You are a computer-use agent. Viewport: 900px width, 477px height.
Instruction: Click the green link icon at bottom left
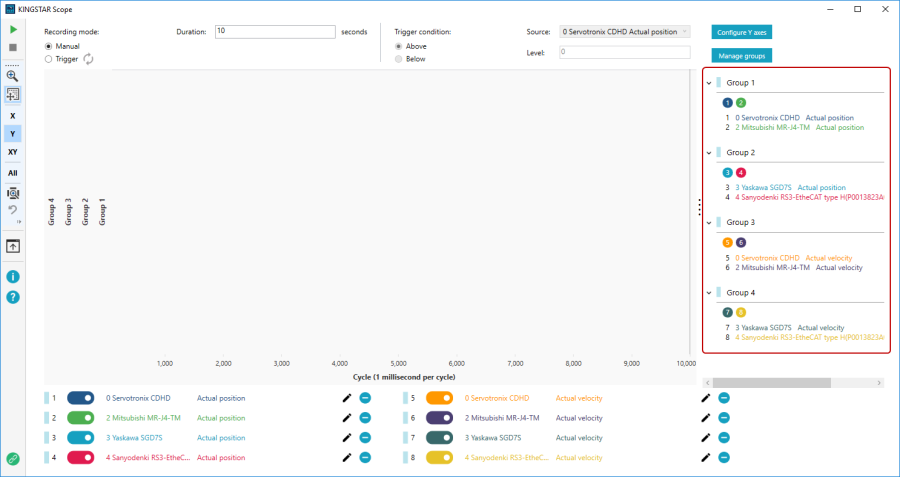point(13,459)
